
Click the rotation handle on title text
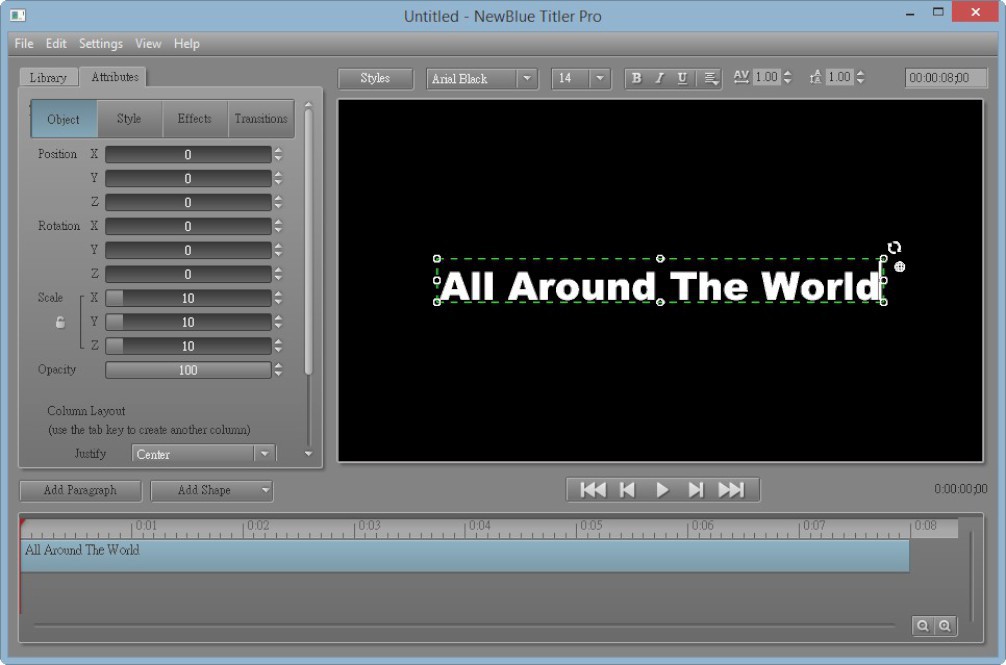click(894, 248)
